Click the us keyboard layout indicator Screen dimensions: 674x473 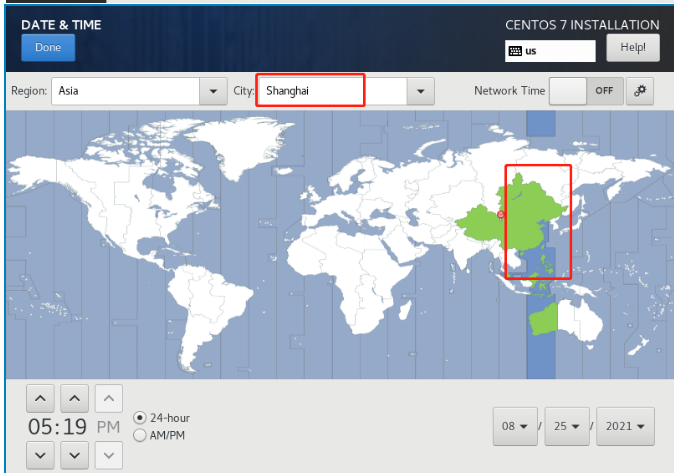[550, 51]
